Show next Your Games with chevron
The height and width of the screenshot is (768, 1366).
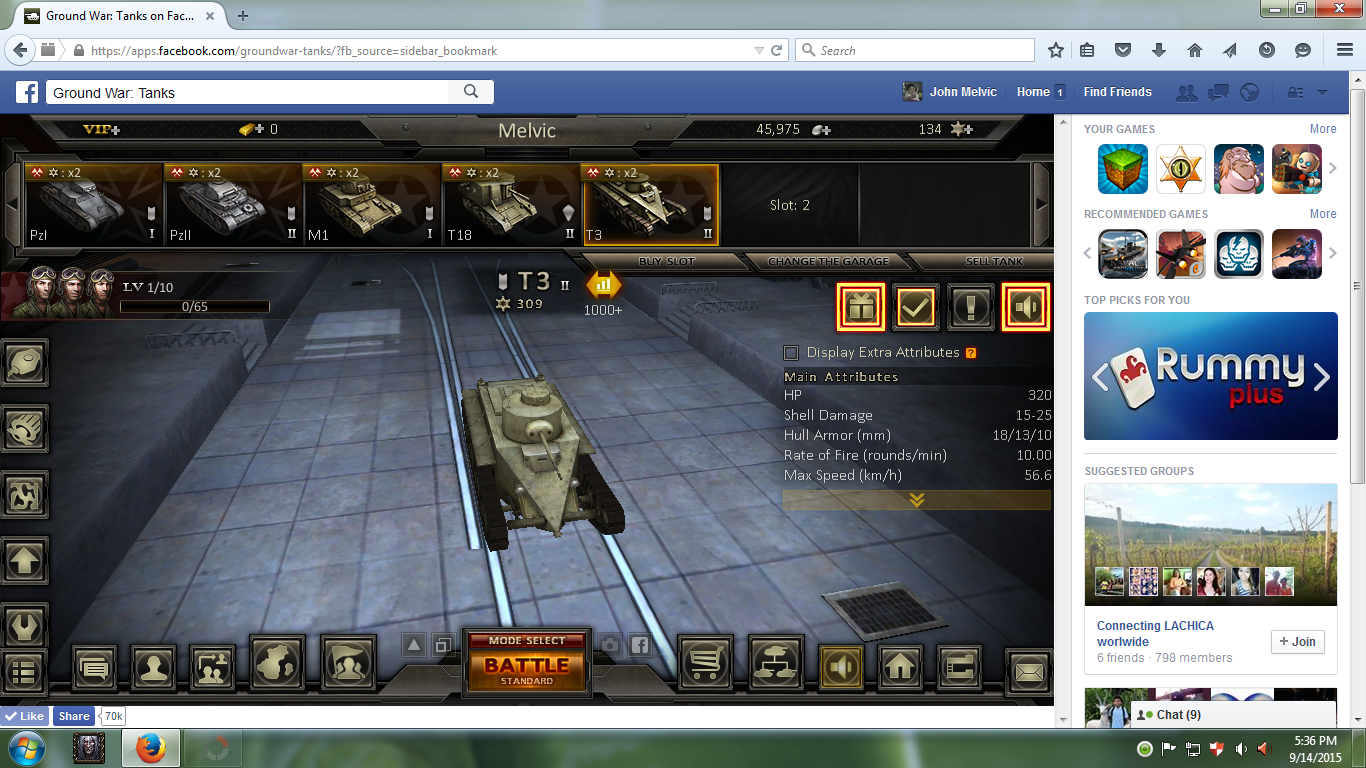(x=1332, y=169)
